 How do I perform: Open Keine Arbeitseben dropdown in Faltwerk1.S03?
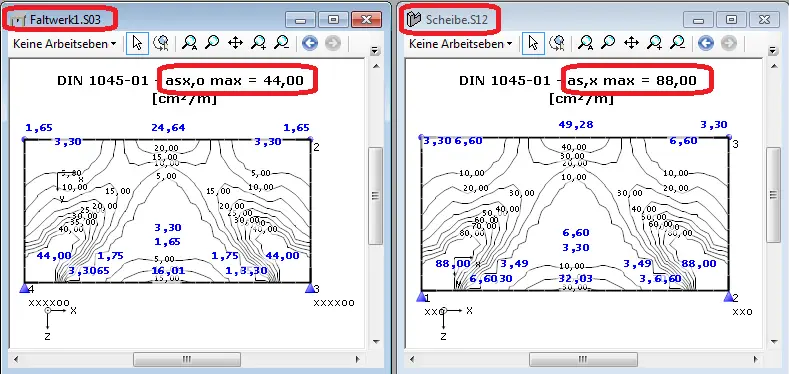[x=64, y=44]
